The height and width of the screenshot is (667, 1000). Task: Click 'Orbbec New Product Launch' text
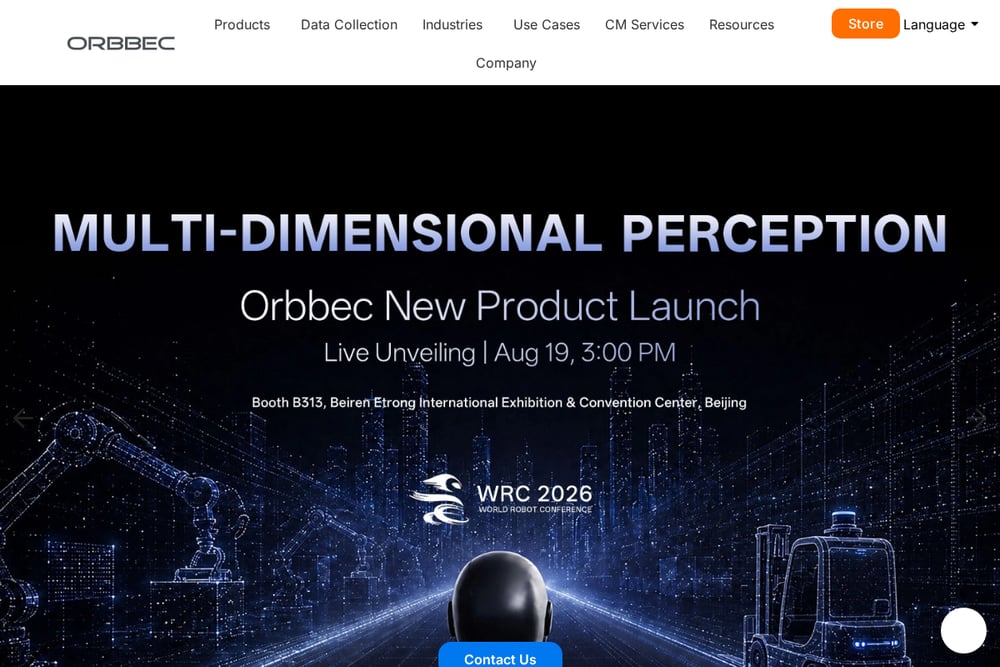(500, 306)
